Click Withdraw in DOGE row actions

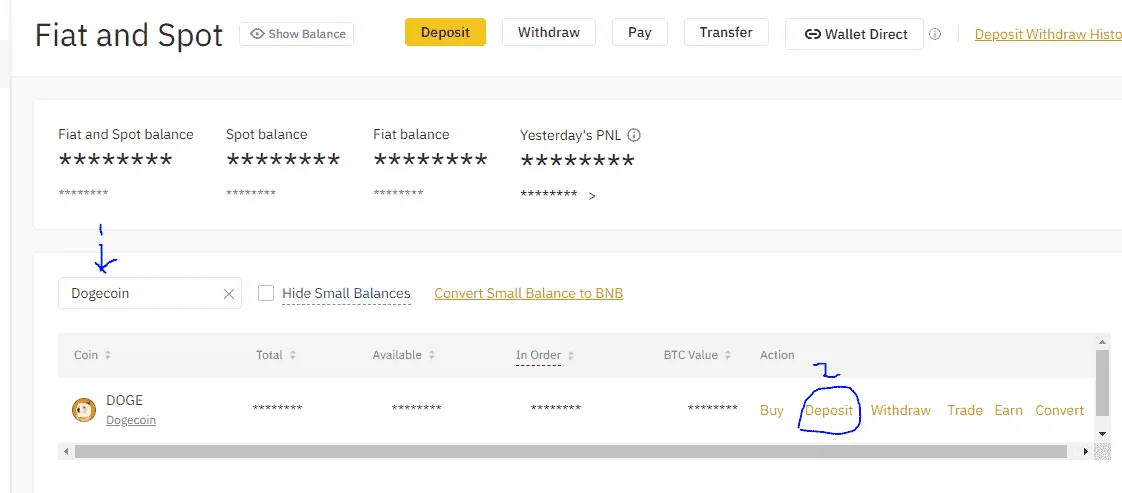coord(901,411)
